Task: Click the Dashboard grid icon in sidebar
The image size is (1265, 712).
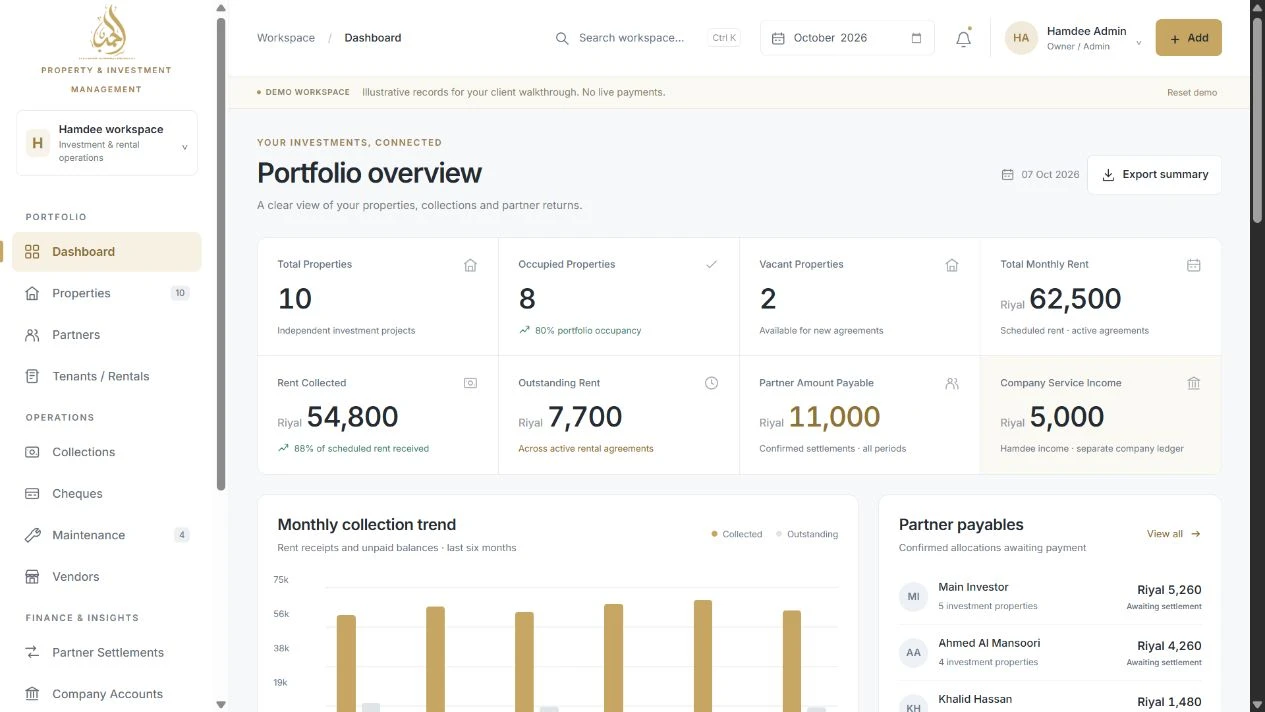Action: pos(32,252)
